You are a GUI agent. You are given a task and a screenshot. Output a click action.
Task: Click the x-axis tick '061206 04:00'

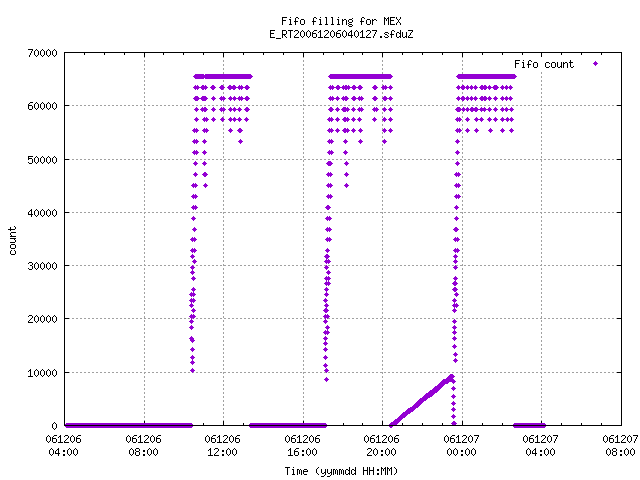coord(63,446)
